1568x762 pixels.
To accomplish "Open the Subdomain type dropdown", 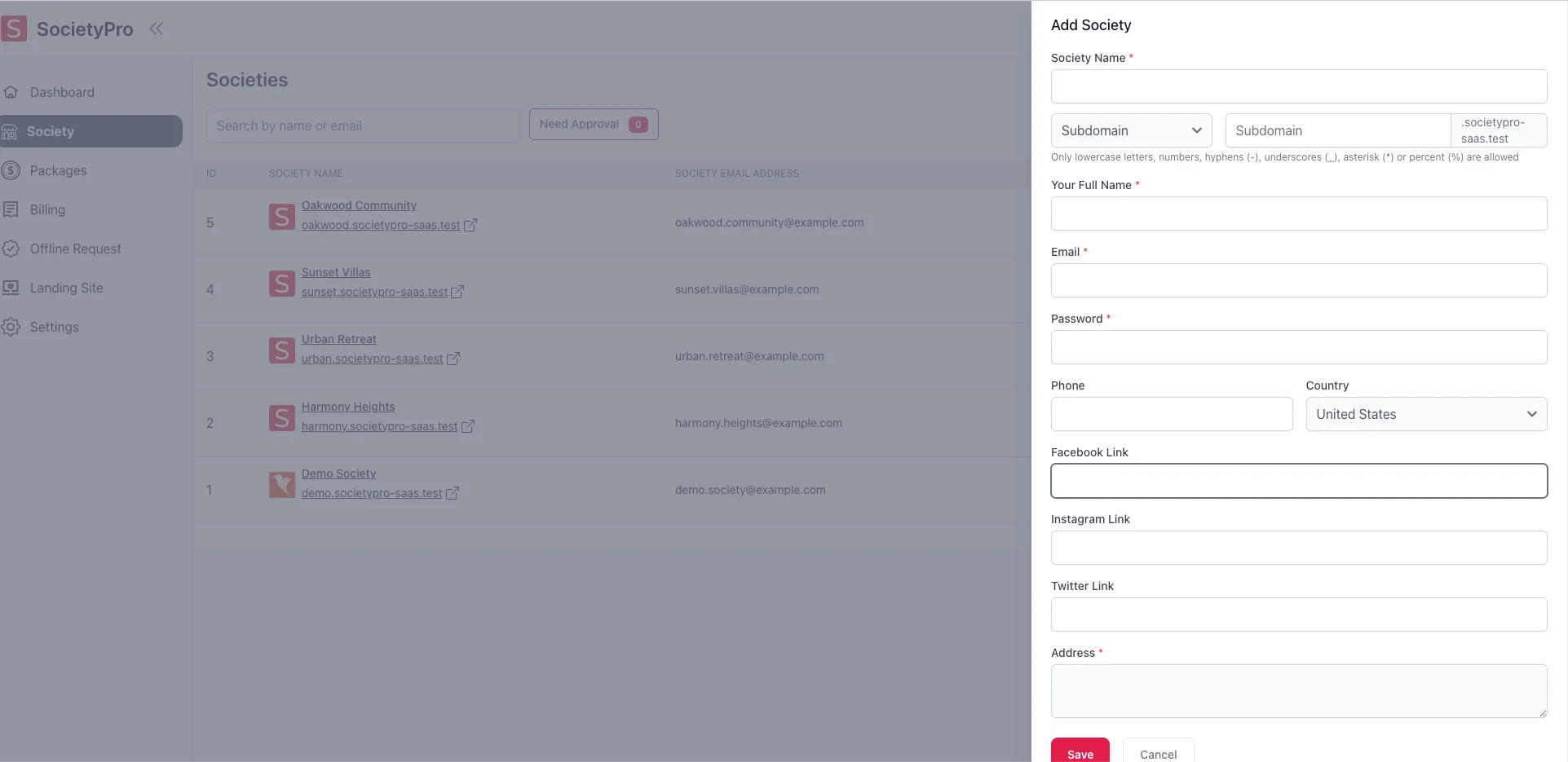I will 1131,130.
